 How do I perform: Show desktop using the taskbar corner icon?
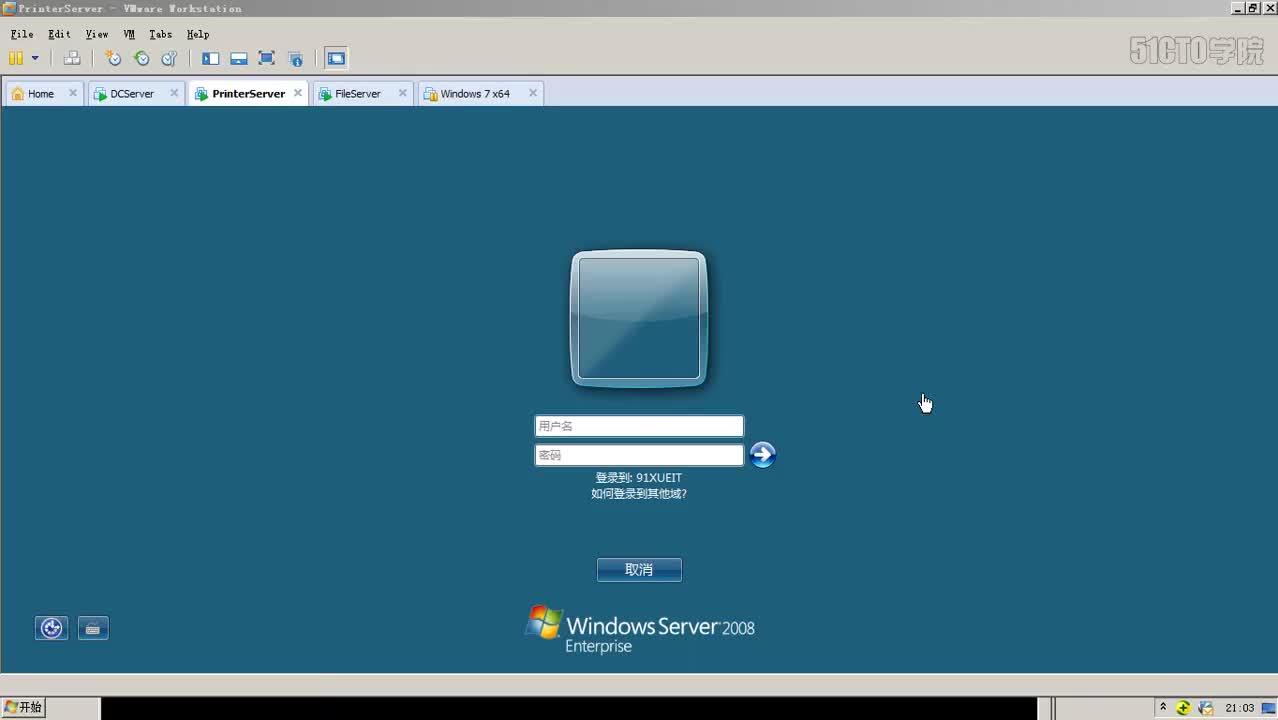point(1268,708)
